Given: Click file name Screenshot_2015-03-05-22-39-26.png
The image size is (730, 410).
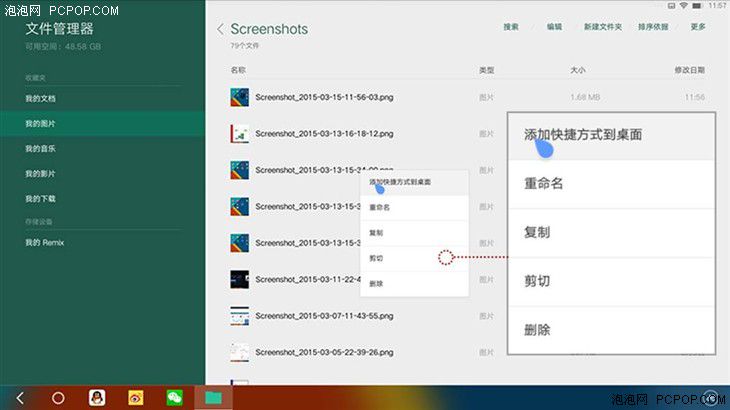Looking at the screenshot, I should (324, 353).
